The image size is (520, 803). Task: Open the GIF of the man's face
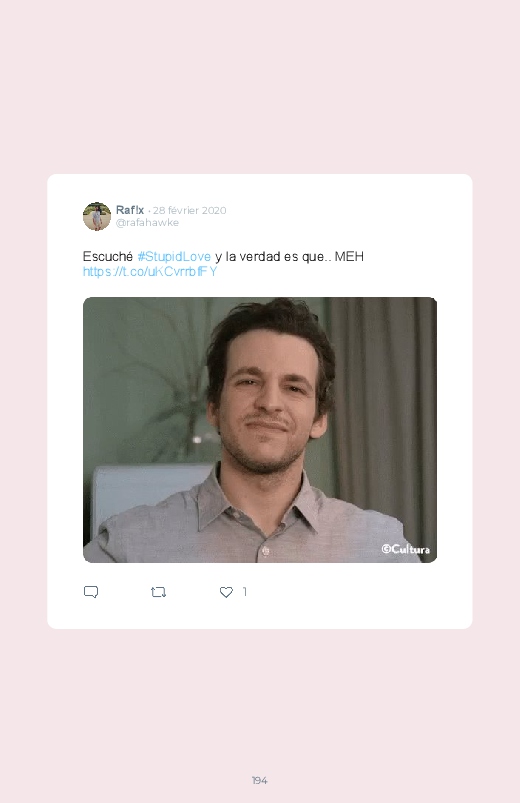pyautogui.click(x=260, y=430)
